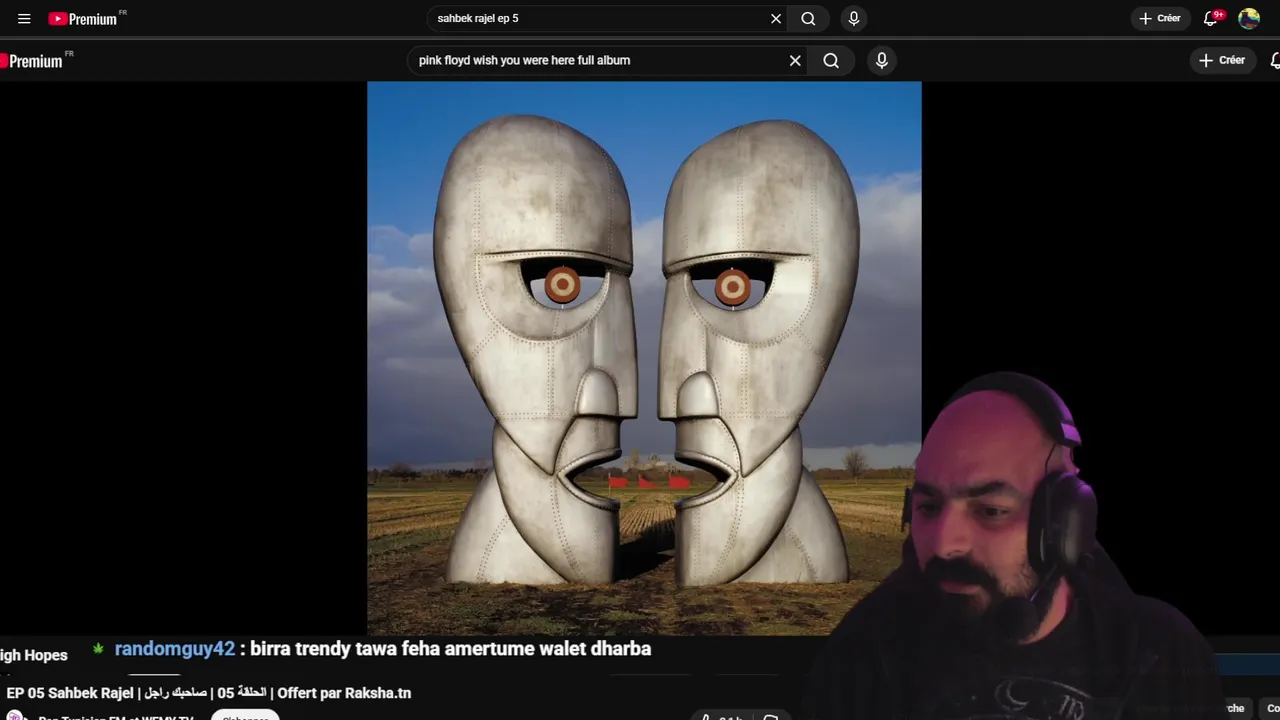Screen dimensions: 1280x720
Task: Click username 'randomguy42' in chat overlay
Action: [175, 649]
